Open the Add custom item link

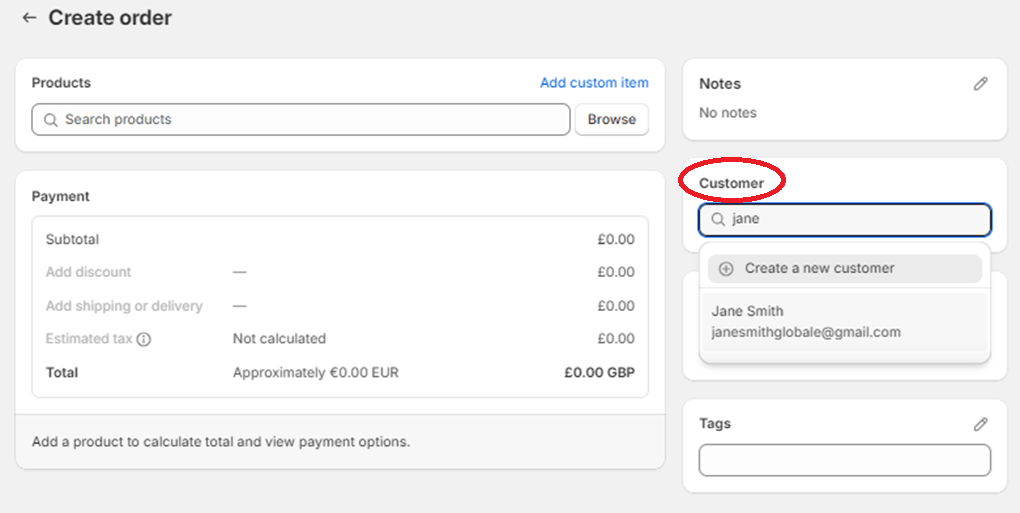pyautogui.click(x=594, y=83)
